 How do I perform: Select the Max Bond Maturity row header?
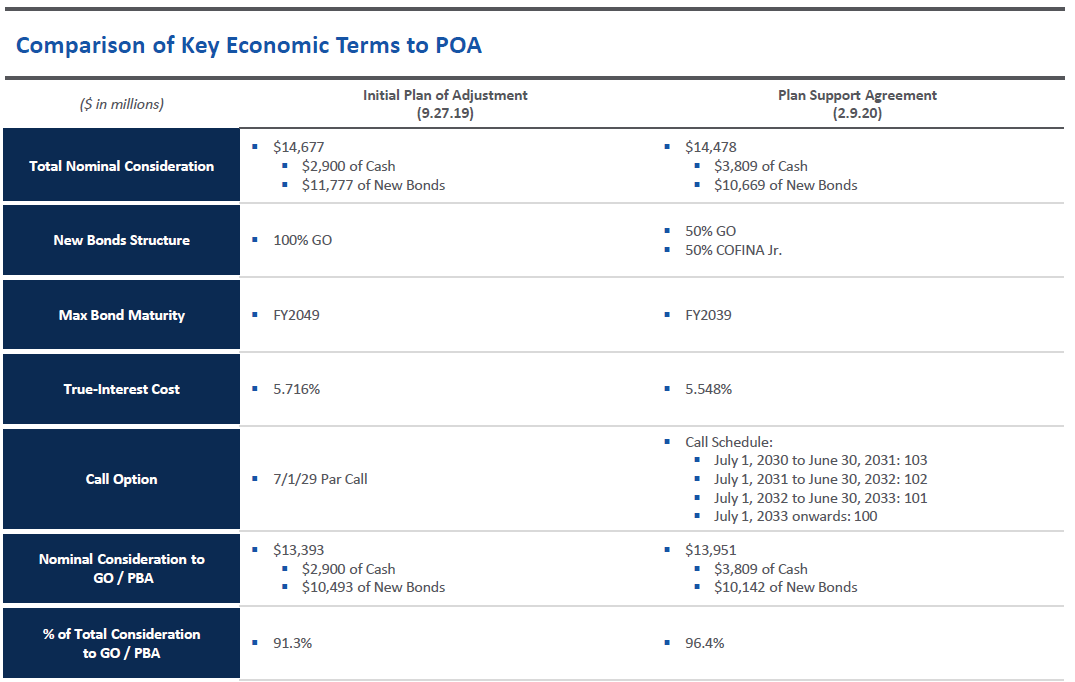click(120, 314)
